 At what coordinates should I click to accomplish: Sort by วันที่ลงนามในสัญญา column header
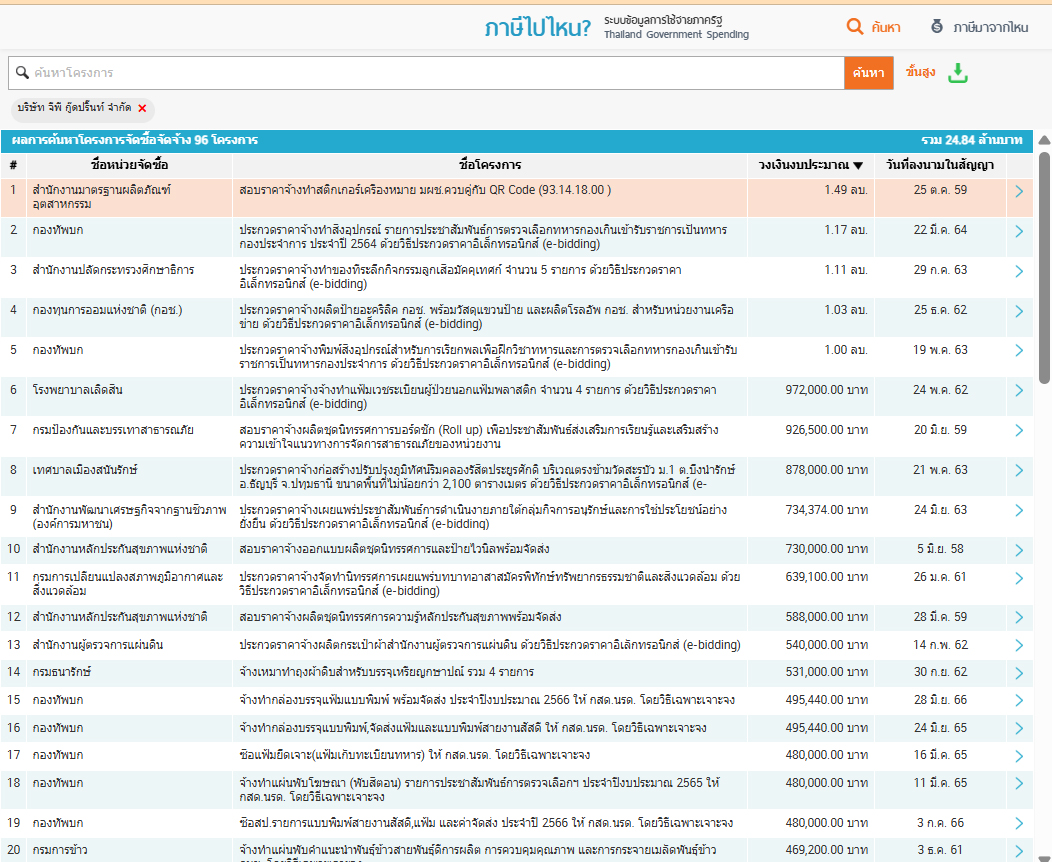[940, 165]
